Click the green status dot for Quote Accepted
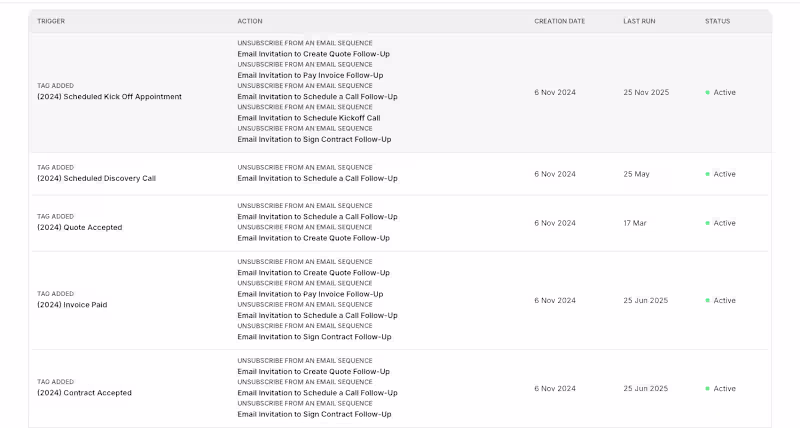This screenshot has height=428, width=800. pos(708,223)
